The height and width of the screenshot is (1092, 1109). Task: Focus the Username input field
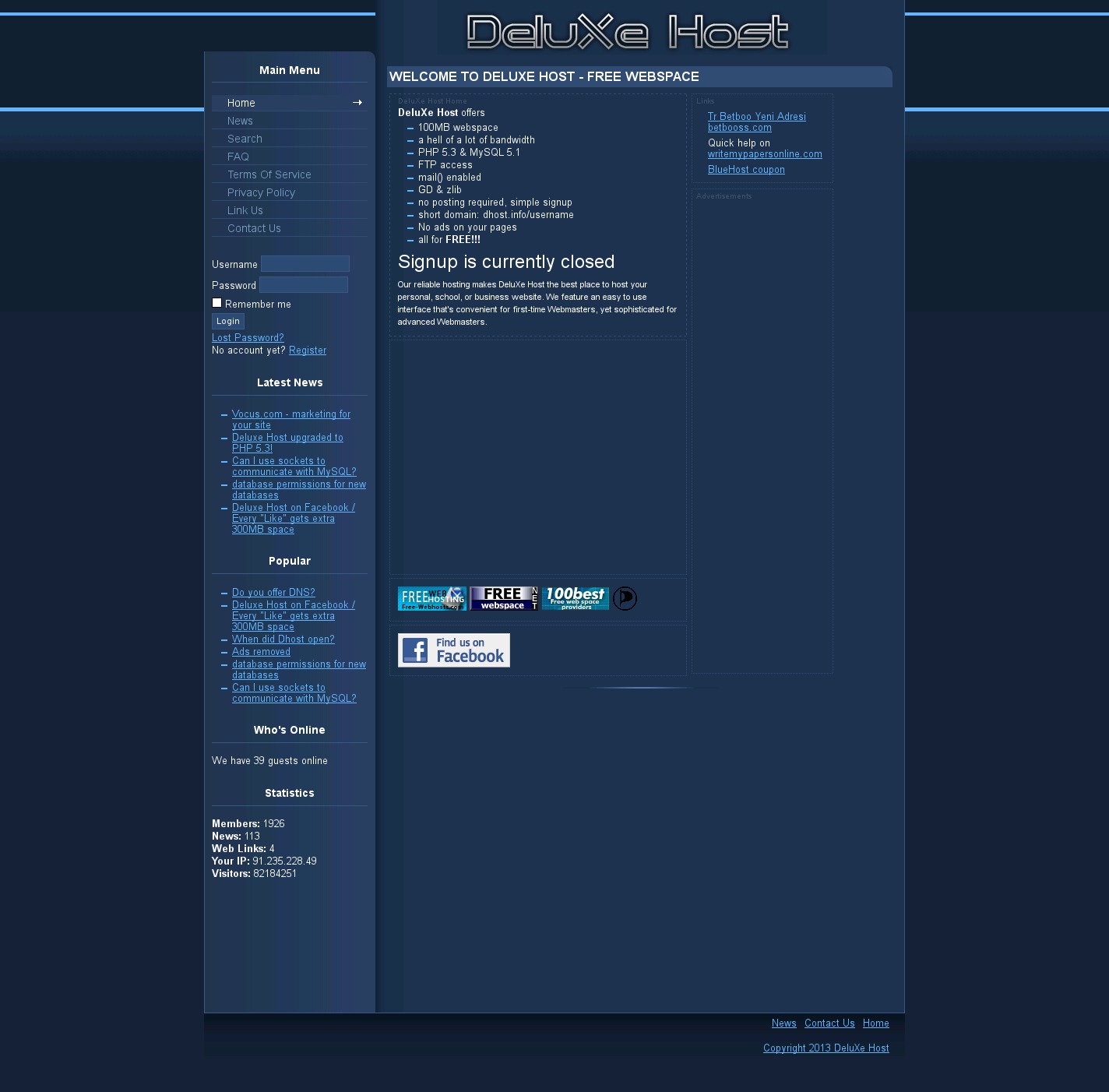pyautogui.click(x=305, y=264)
